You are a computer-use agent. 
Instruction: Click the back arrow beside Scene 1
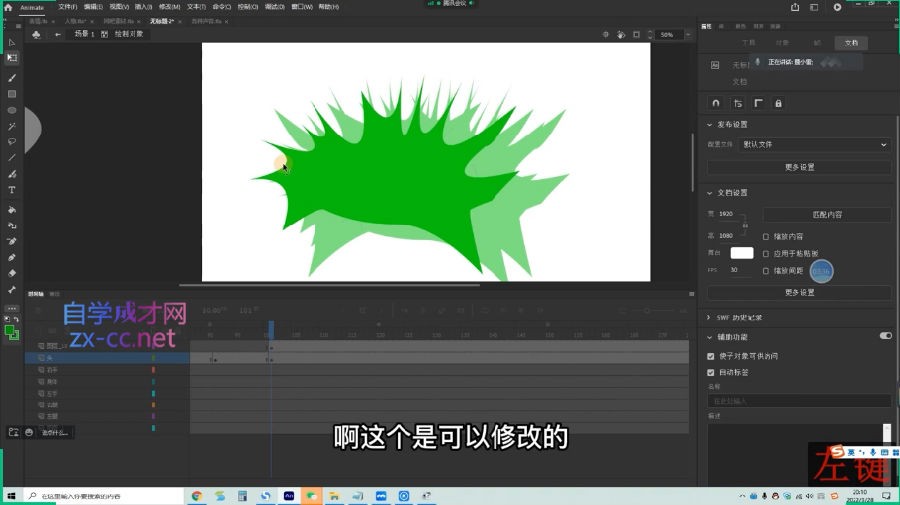pyautogui.click(x=57, y=34)
